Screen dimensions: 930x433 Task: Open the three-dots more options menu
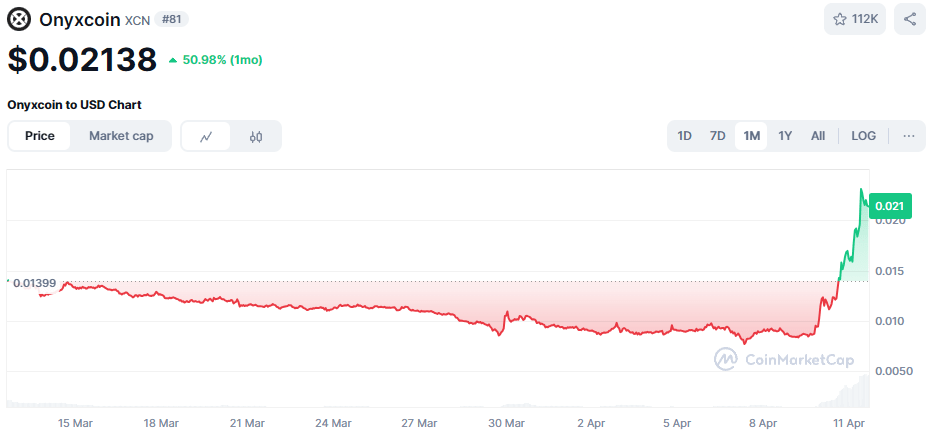tap(908, 136)
